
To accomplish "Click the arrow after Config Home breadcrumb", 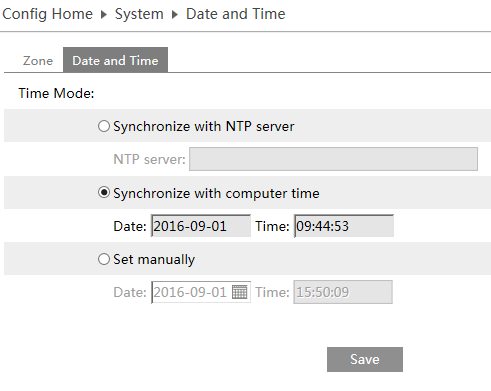I will [x=104, y=15].
